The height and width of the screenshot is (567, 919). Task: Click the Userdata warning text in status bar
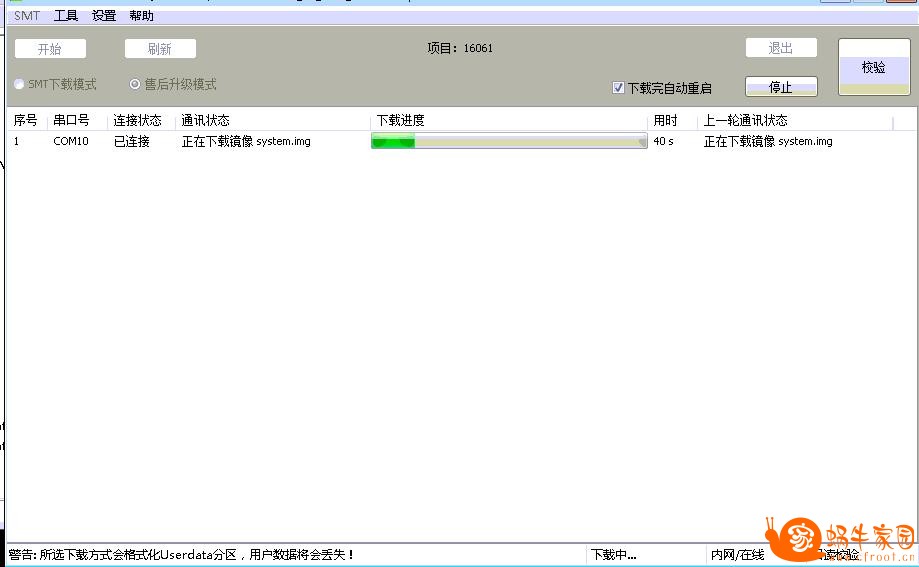(x=181, y=555)
